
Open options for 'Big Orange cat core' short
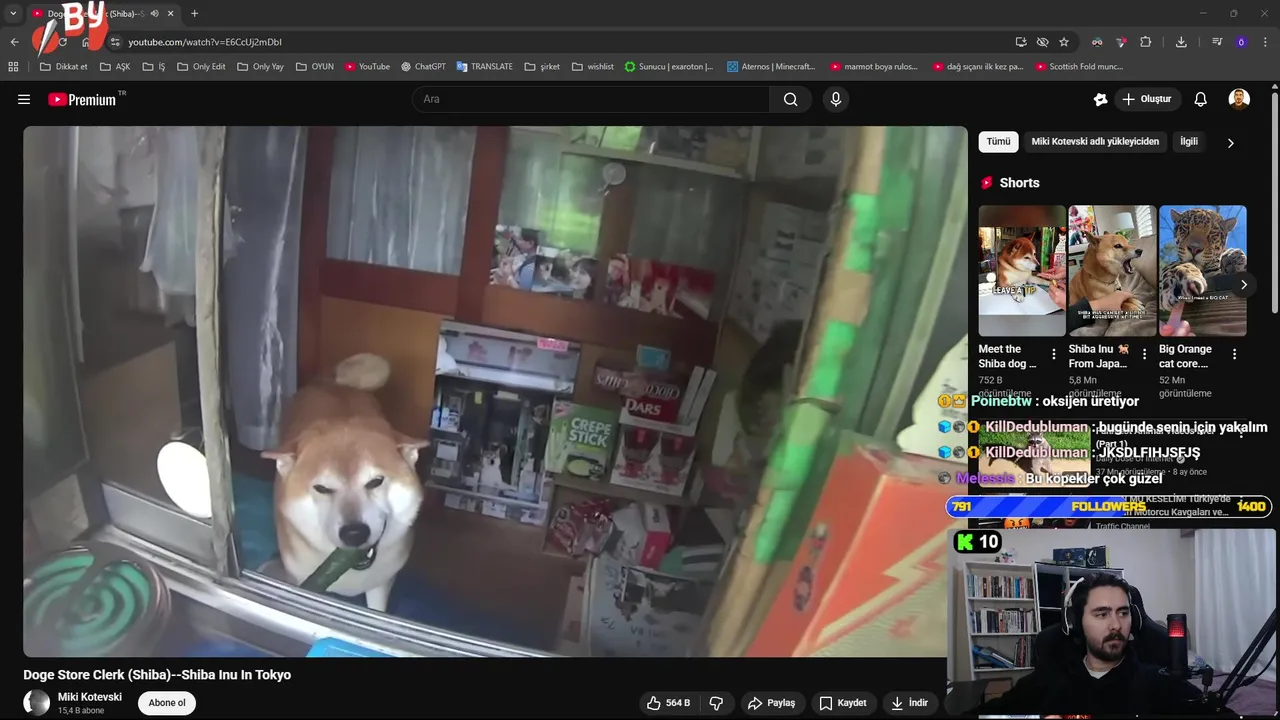[x=1234, y=354]
